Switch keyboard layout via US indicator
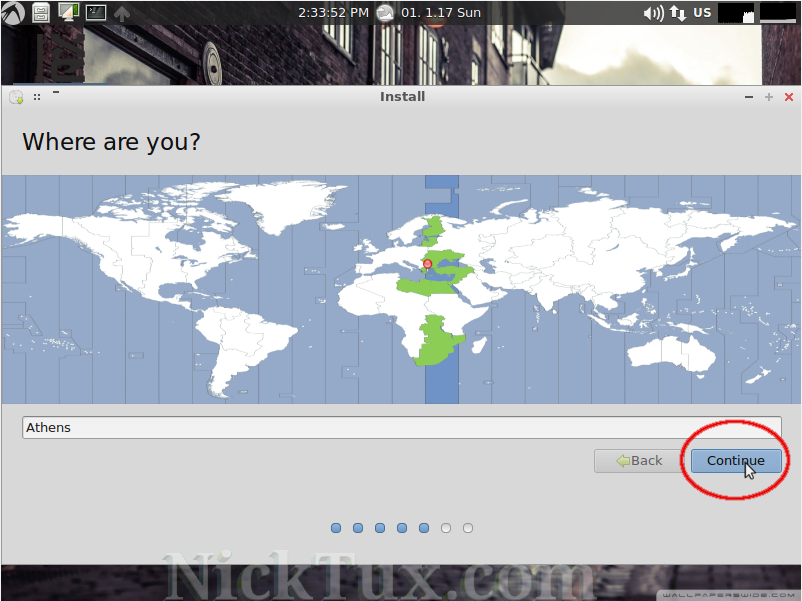The height and width of the screenshot is (601, 802). click(x=702, y=13)
